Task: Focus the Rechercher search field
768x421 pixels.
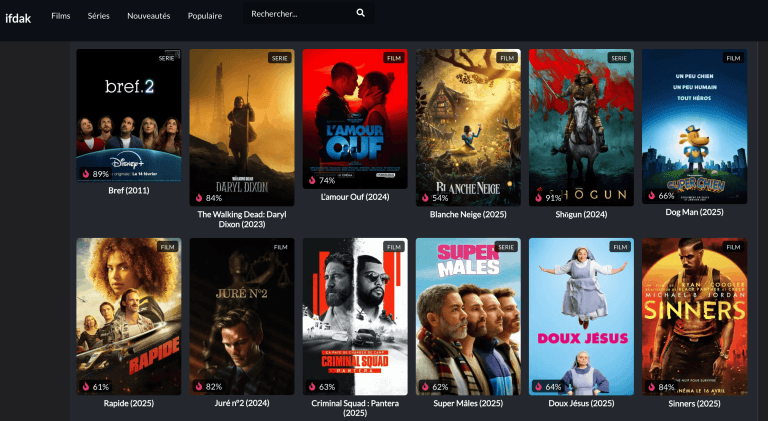Action: tap(298, 14)
